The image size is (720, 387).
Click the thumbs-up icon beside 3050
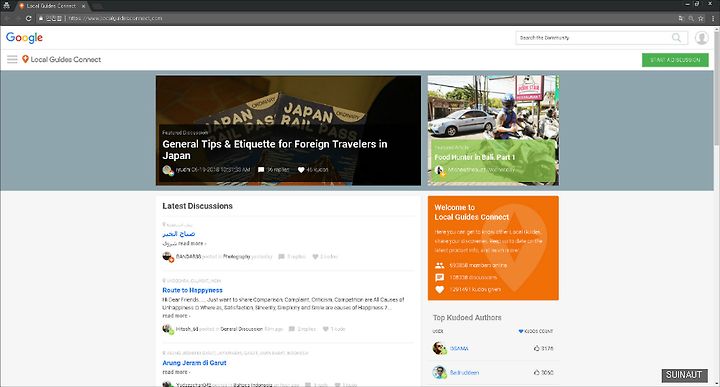536,372
